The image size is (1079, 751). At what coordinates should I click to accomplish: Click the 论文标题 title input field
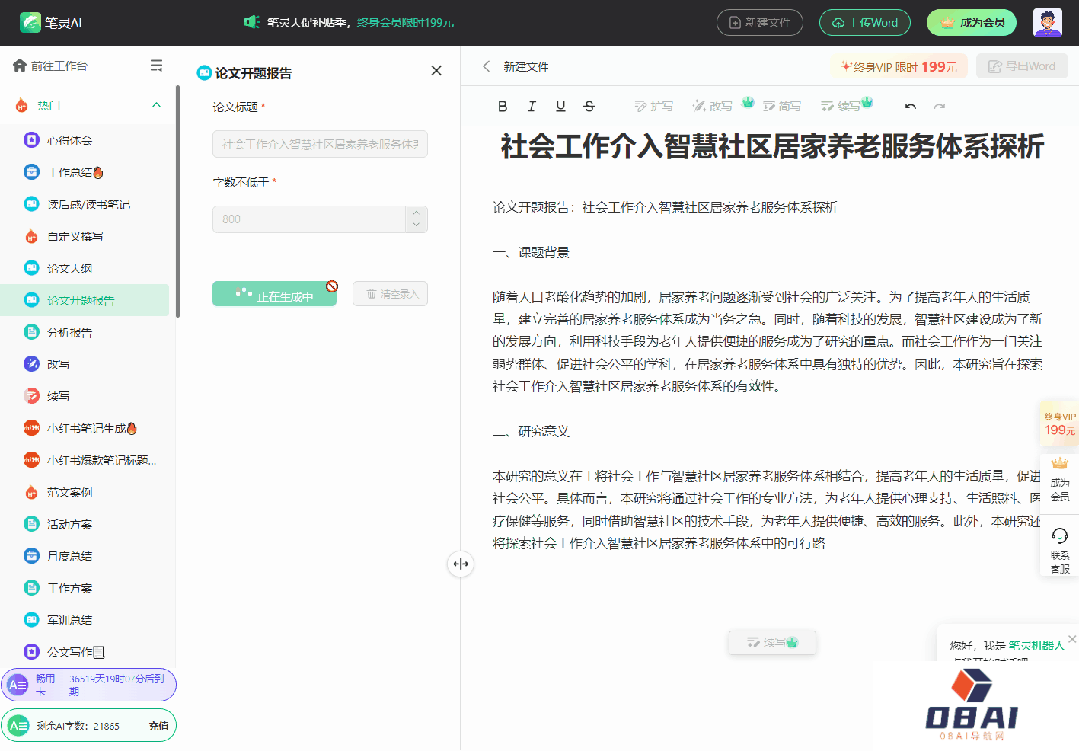320,144
